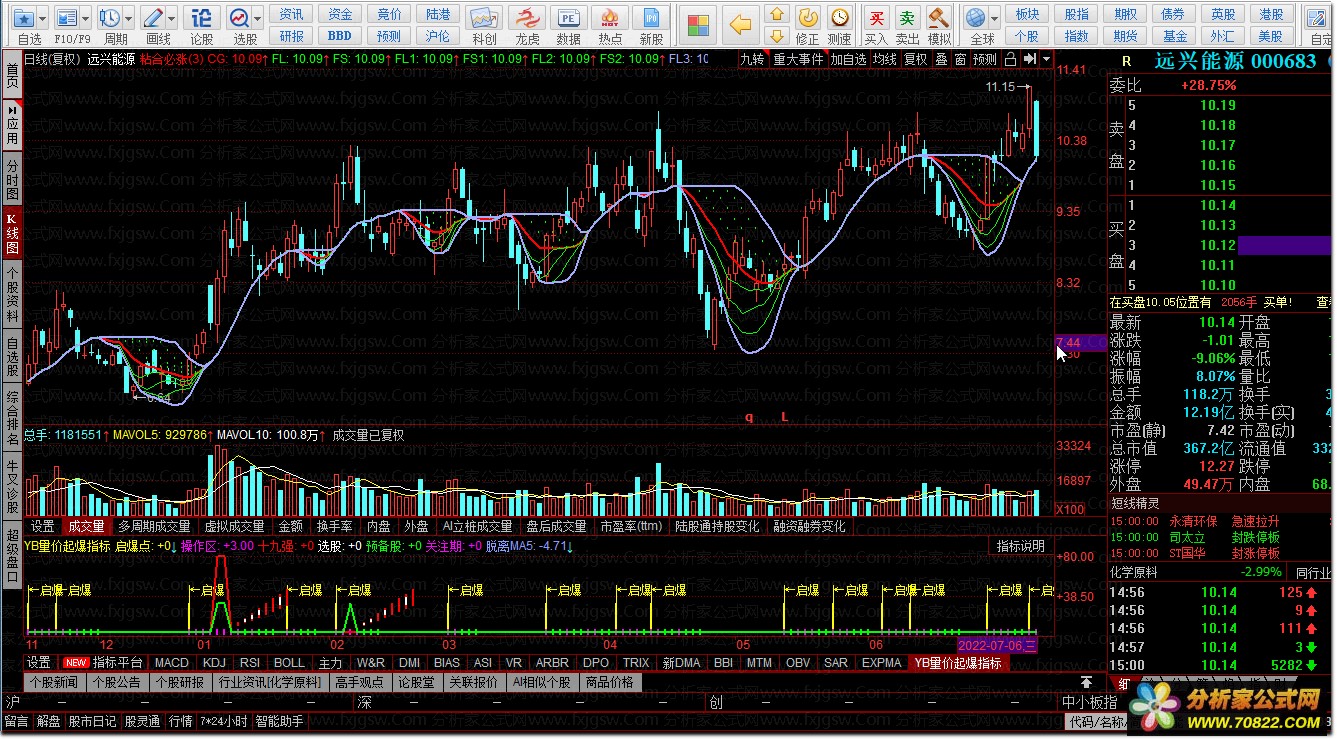The width and height of the screenshot is (1337, 739).
Task: Expand the 全球 dropdown arrow
Action: click(x=994, y=18)
